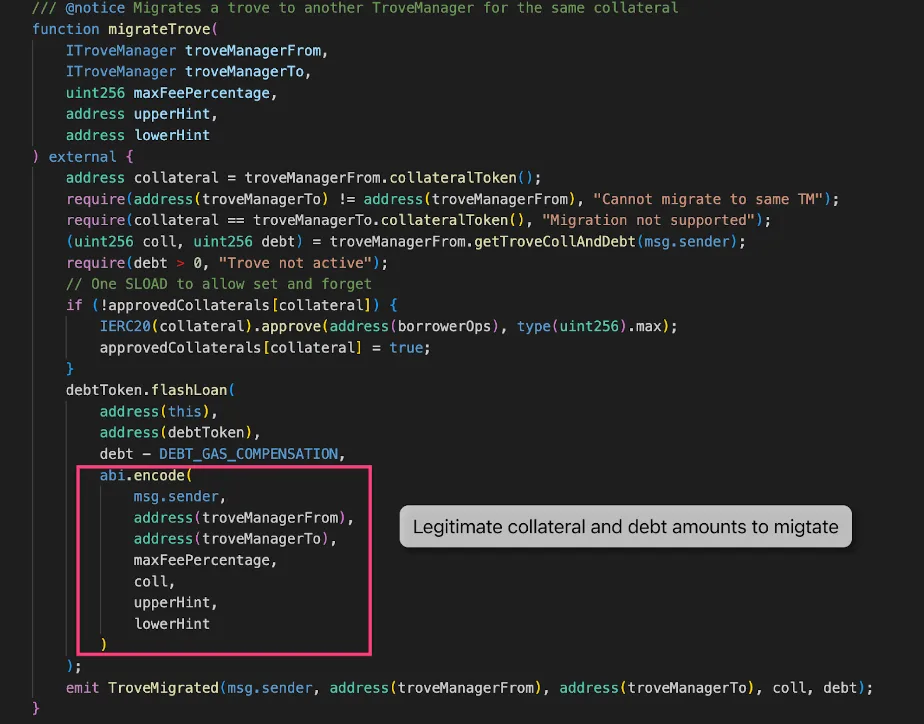Screen dimensions: 924x724
Task: Click the getTroveCollAndDebt method call
Action: 555,242
